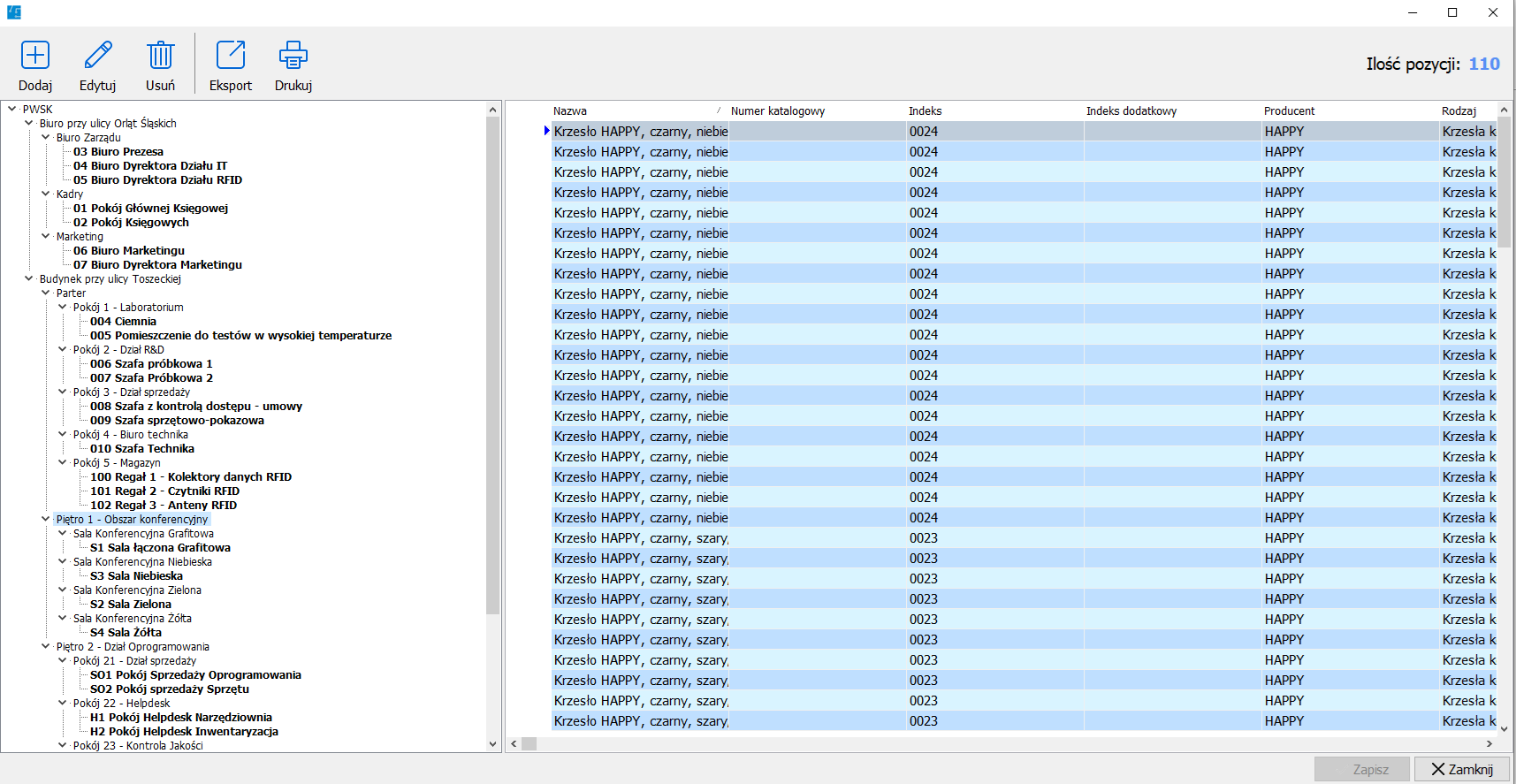Collapse the Kadry branch in tree
The image size is (1516, 784).
pyautogui.click(x=46, y=194)
